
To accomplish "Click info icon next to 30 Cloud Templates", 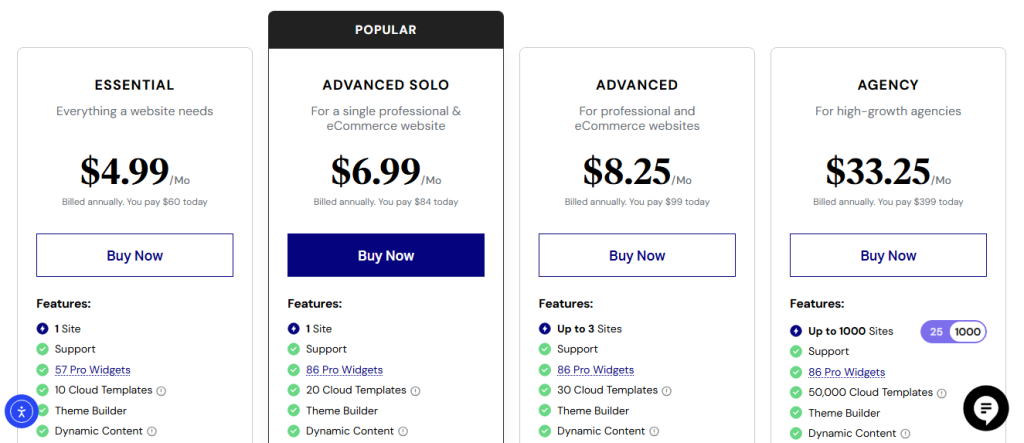I will [667, 391].
